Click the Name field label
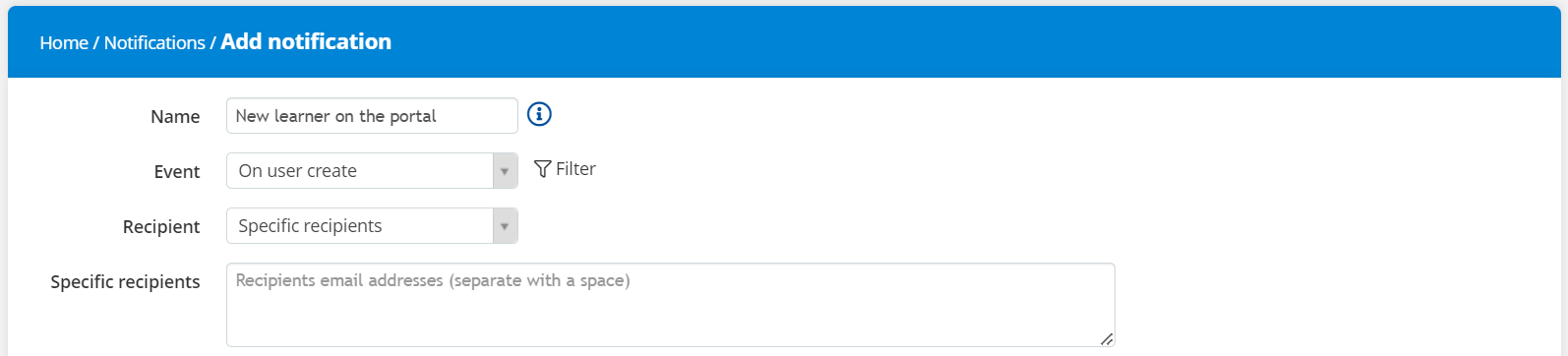The width and height of the screenshot is (1568, 356). (x=175, y=117)
